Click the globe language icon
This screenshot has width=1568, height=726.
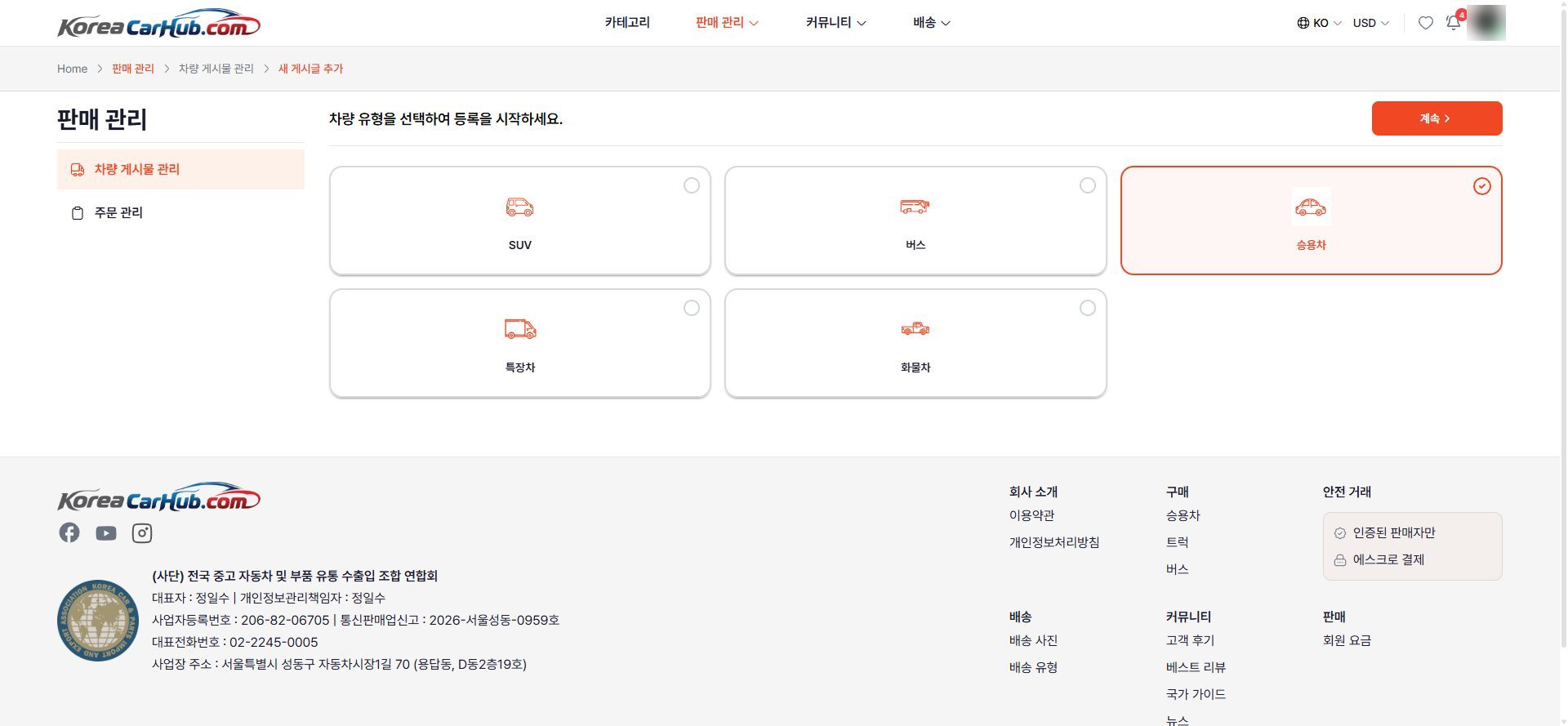[x=1303, y=23]
